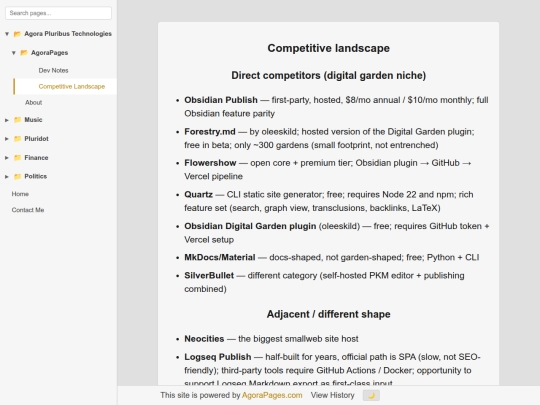Open View History in the footer
540x405 pixels.
332,395
